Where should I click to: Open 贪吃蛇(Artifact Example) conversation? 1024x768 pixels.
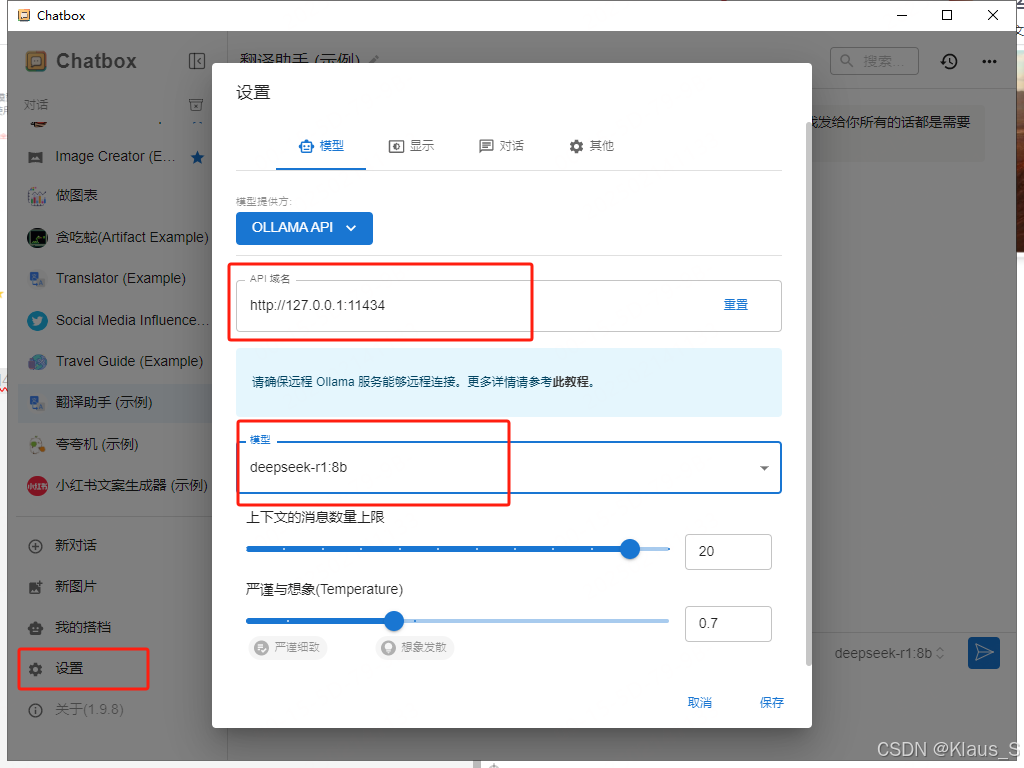pyautogui.click(x=114, y=237)
